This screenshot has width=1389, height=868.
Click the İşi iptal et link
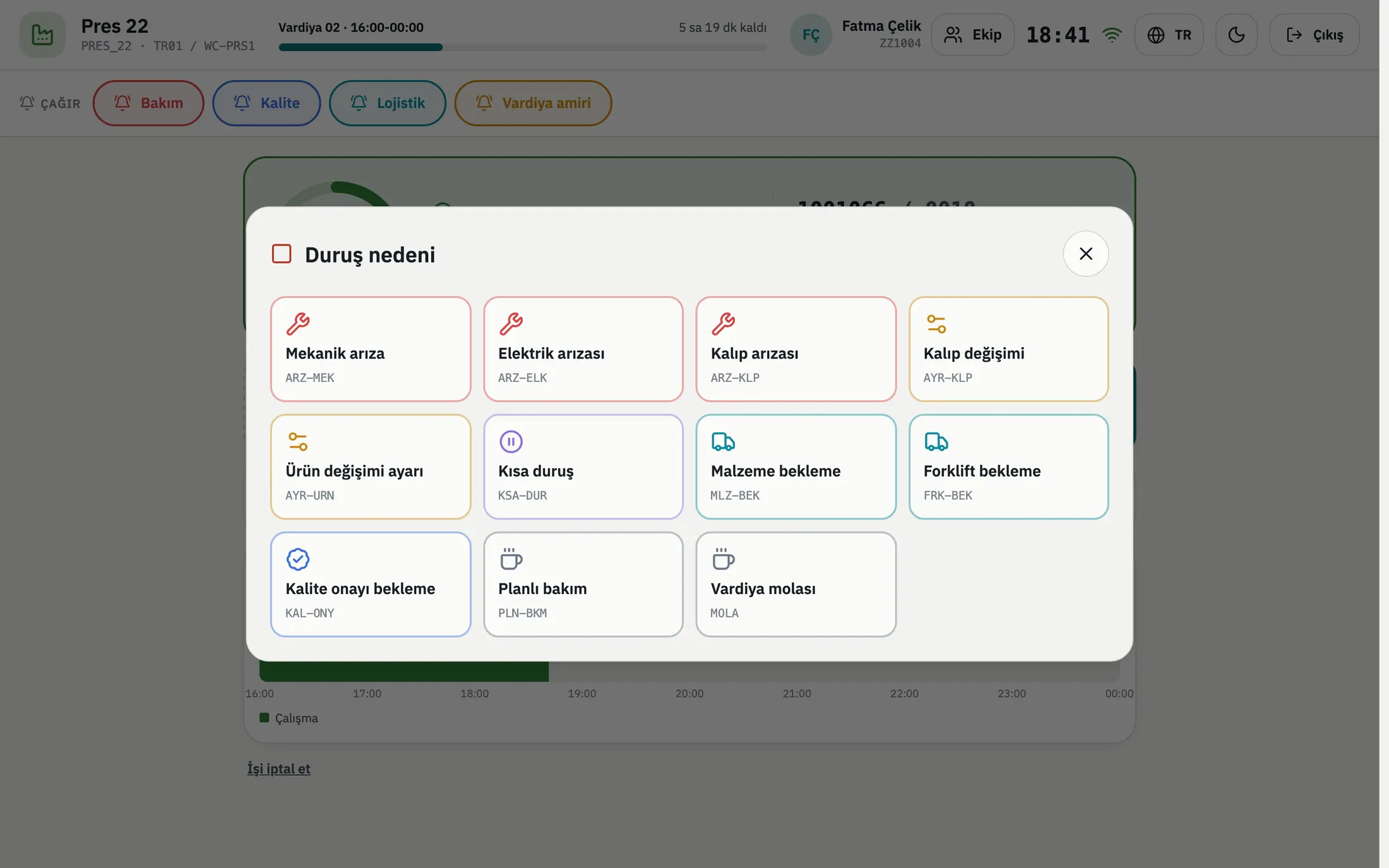pos(278,768)
